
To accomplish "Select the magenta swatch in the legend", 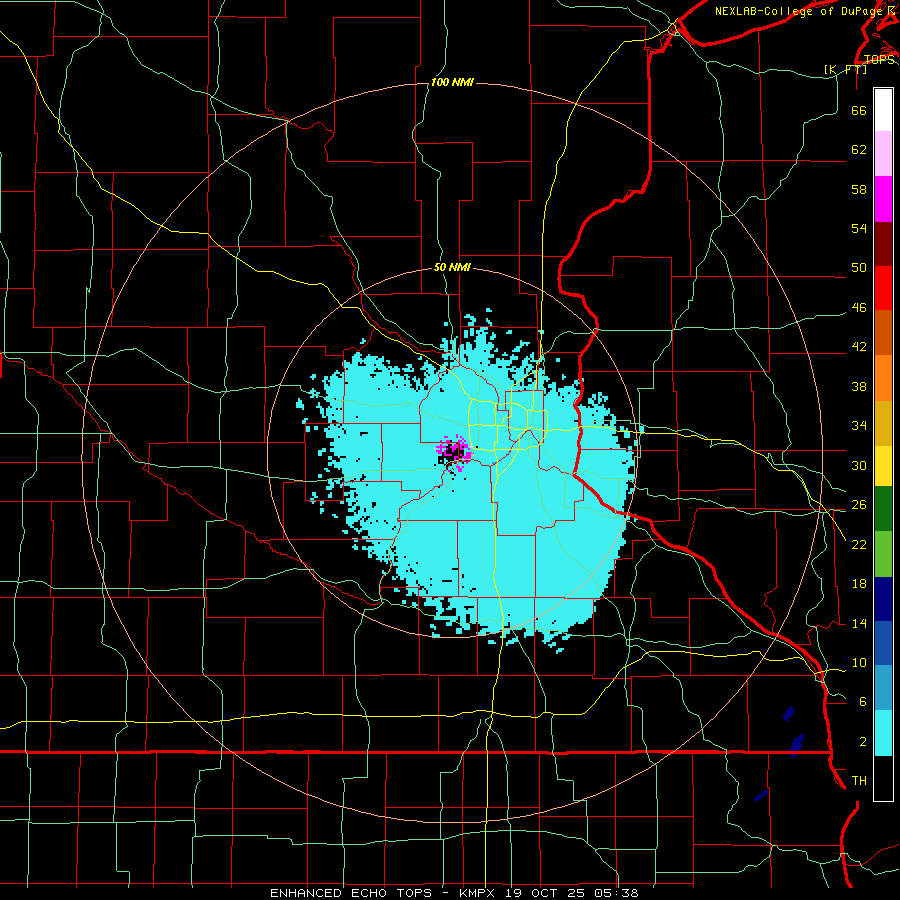I will click(x=883, y=199).
